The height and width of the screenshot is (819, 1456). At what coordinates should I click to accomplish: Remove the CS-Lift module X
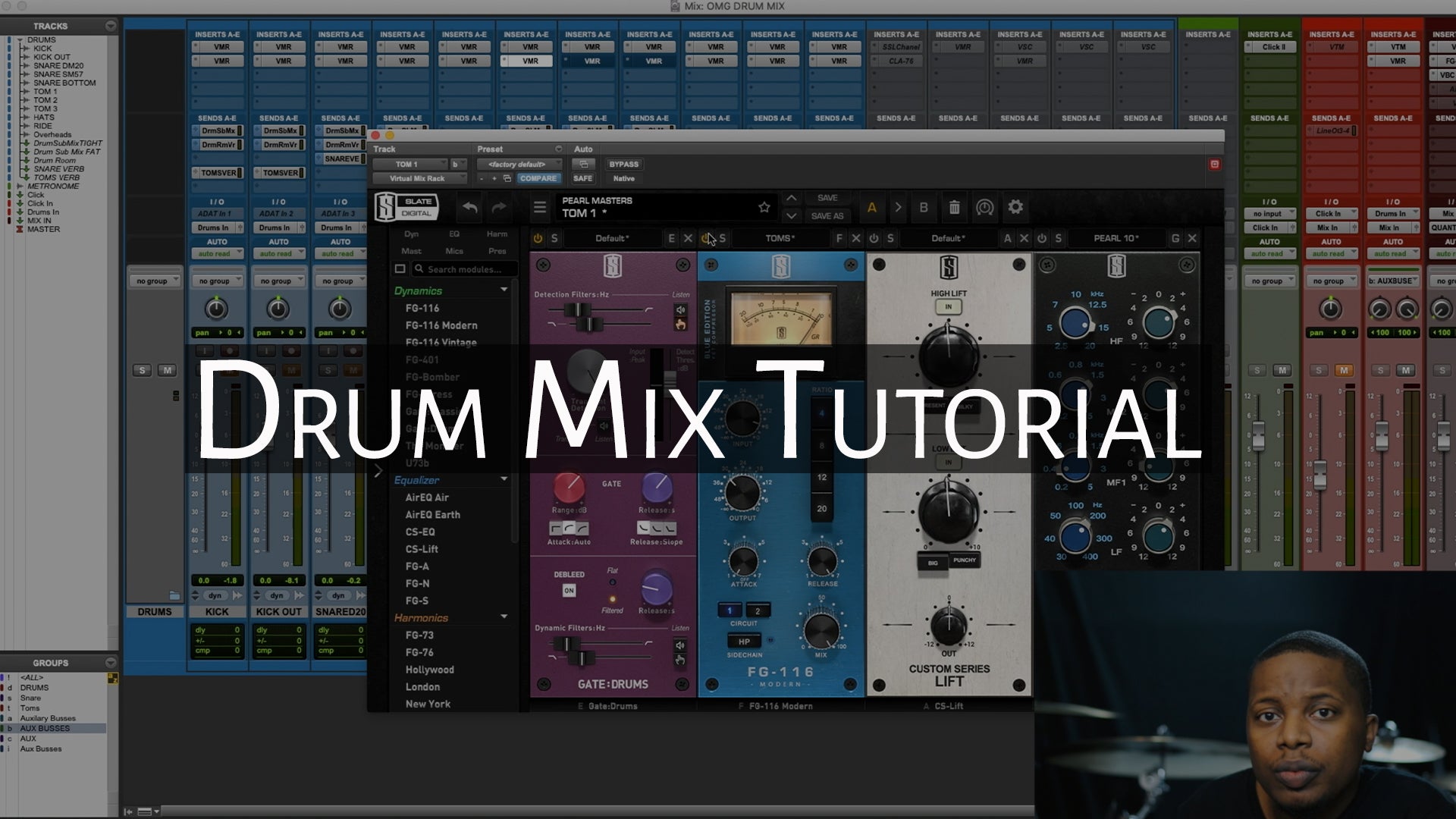pyautogui.click(x=1024, y=238)
